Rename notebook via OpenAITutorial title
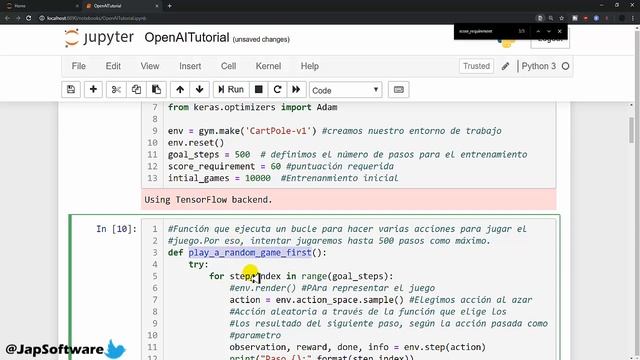This screenshot has height=360, width=640. 187,38
